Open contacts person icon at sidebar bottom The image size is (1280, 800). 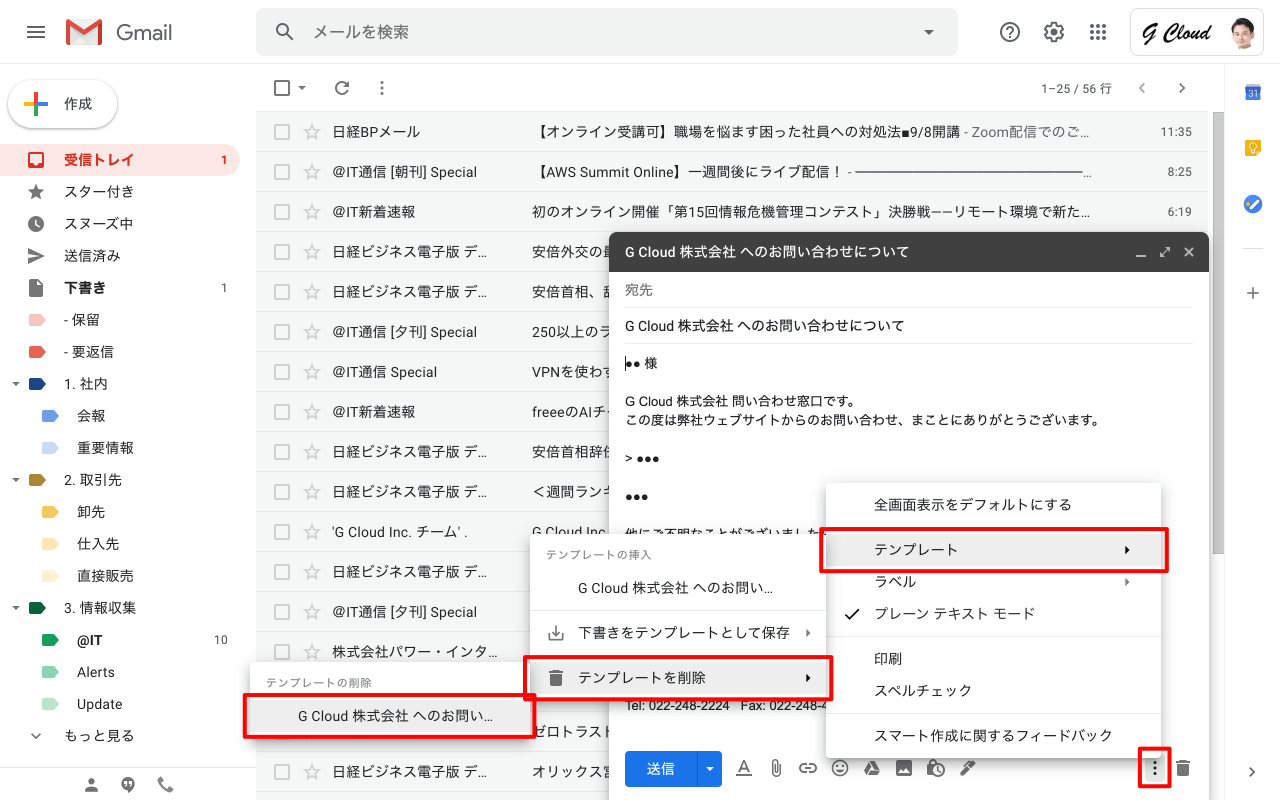[92, 785]
